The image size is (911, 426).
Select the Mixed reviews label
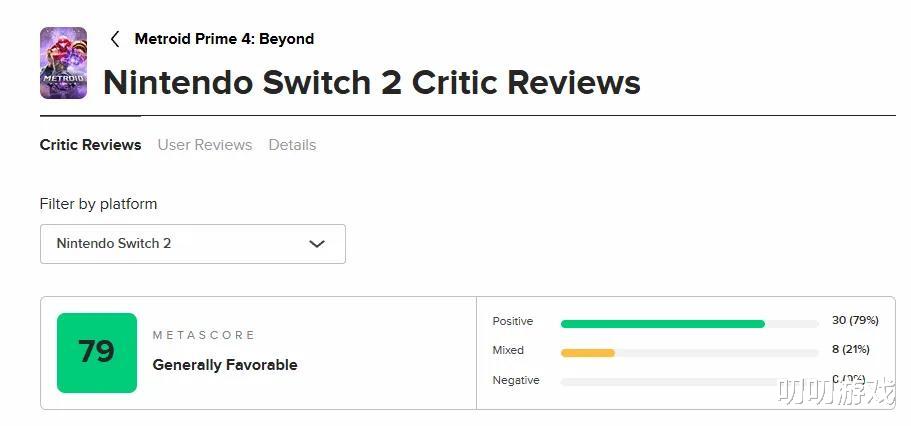[508, 350]
